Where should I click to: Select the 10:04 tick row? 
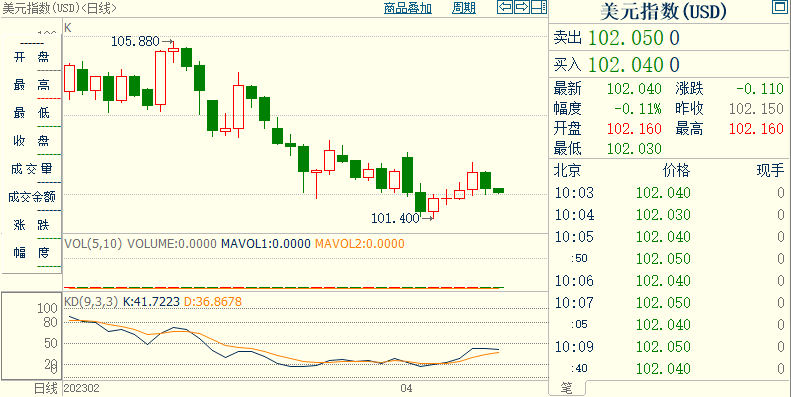coord(669,215)
